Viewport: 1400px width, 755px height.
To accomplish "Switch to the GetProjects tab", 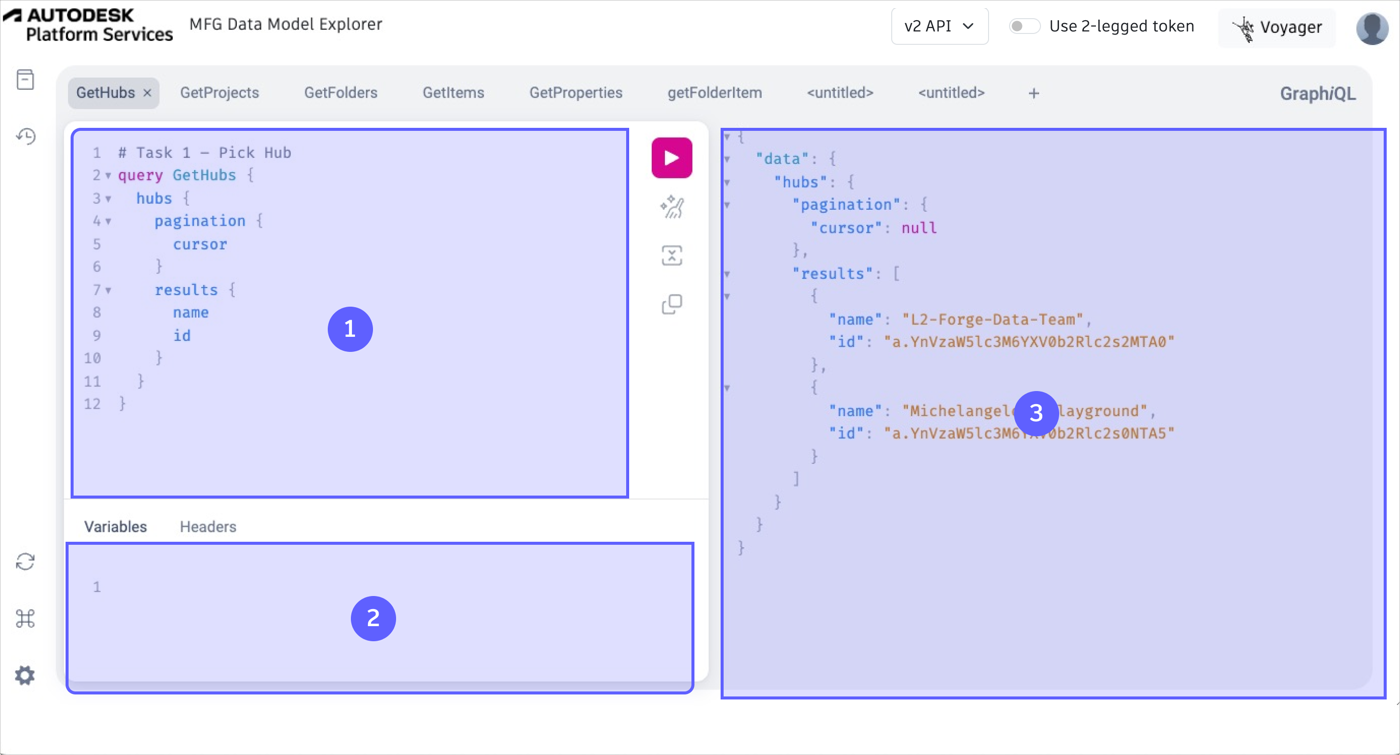I will [x=219, y=93].
